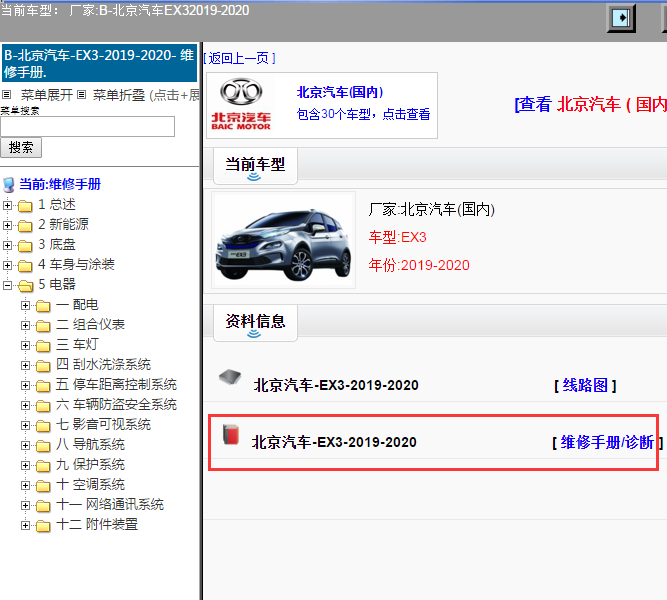Image resolution: width=667 pixels, height=600 pixels.
Task: Collapse the 5 电器 tree node
Action: pos(7,286)
